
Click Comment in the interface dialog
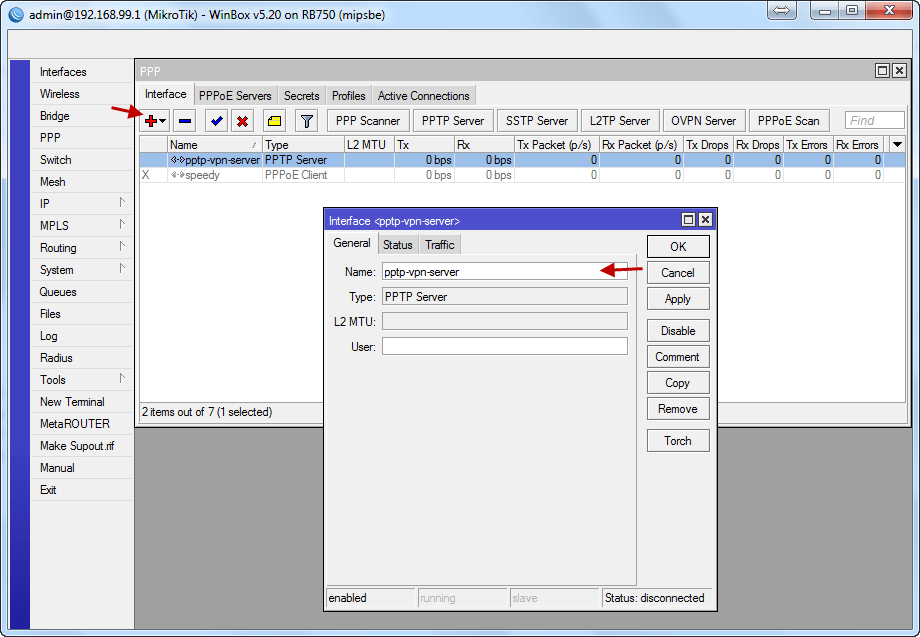point(678,357)
